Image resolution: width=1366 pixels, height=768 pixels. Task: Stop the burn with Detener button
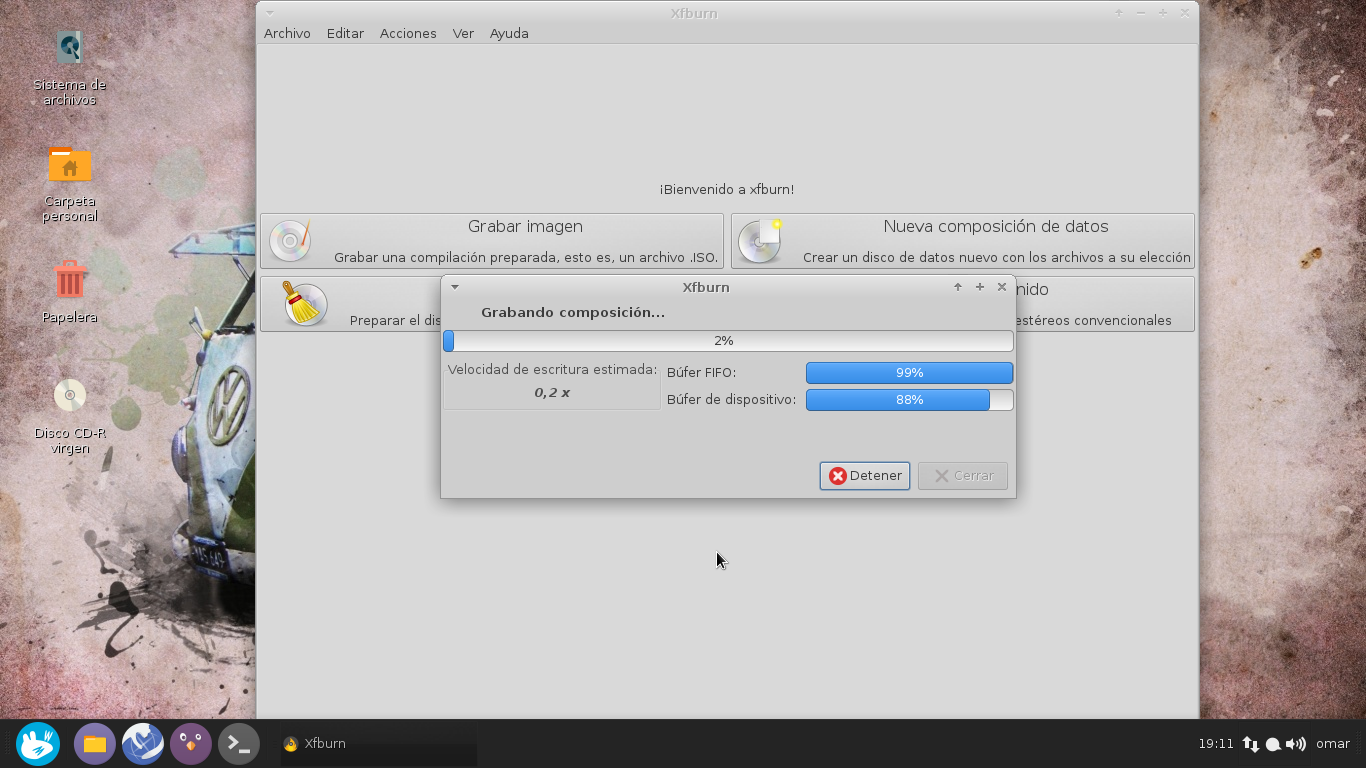pos(865,476)
